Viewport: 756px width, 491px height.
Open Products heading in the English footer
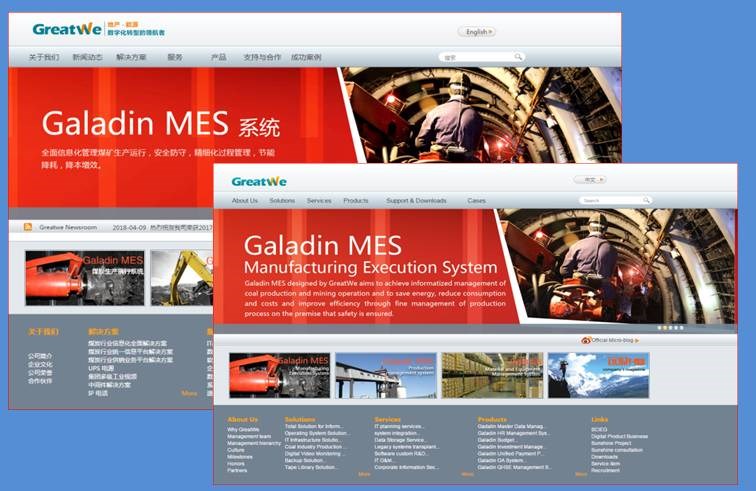(492, 420)
